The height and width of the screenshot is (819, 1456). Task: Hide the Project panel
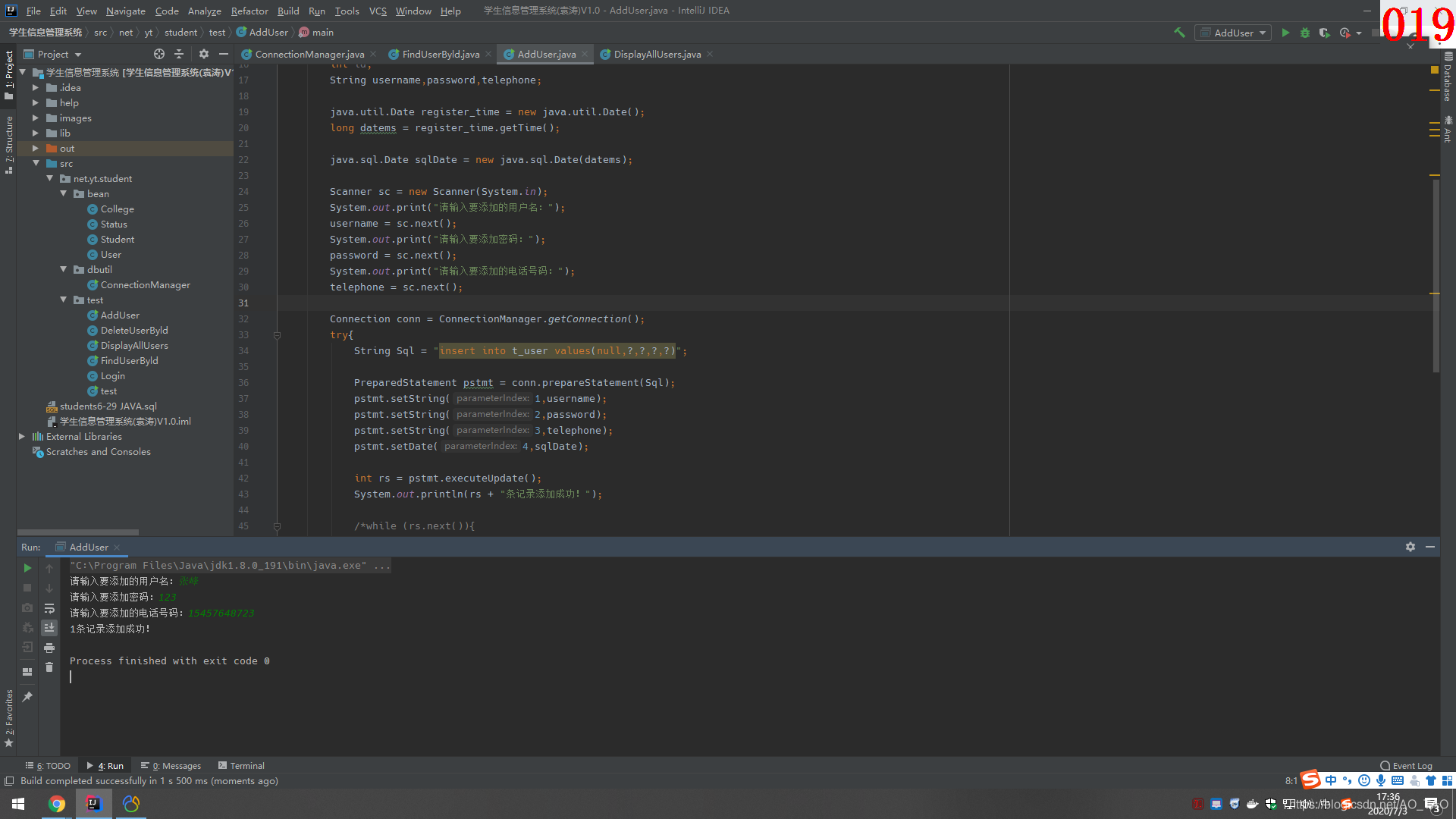pyautogui.click(x=224, y=54)
